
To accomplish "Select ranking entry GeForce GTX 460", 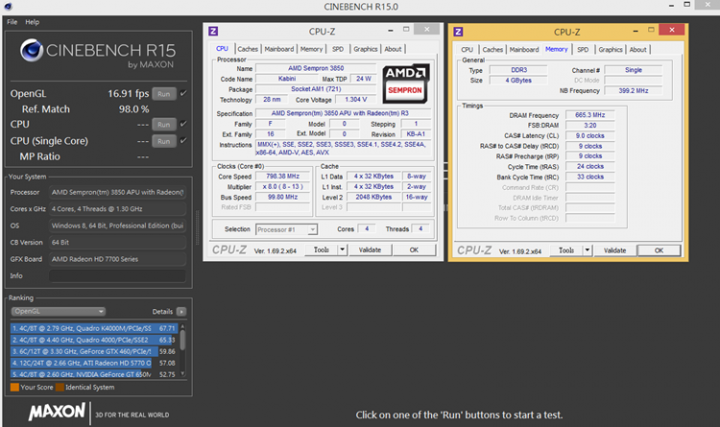I will 94,351.
